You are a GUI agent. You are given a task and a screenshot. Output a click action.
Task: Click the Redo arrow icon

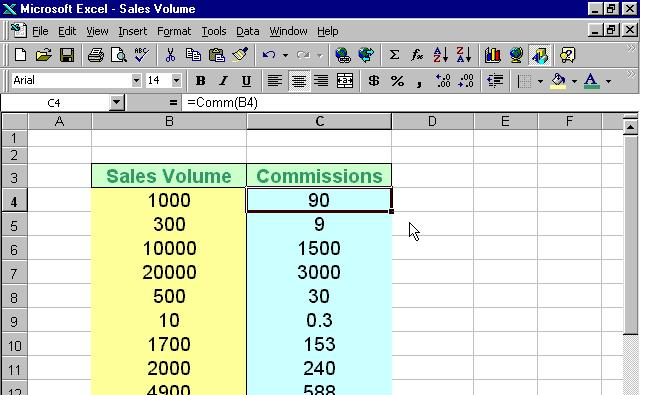pos(303,55)
